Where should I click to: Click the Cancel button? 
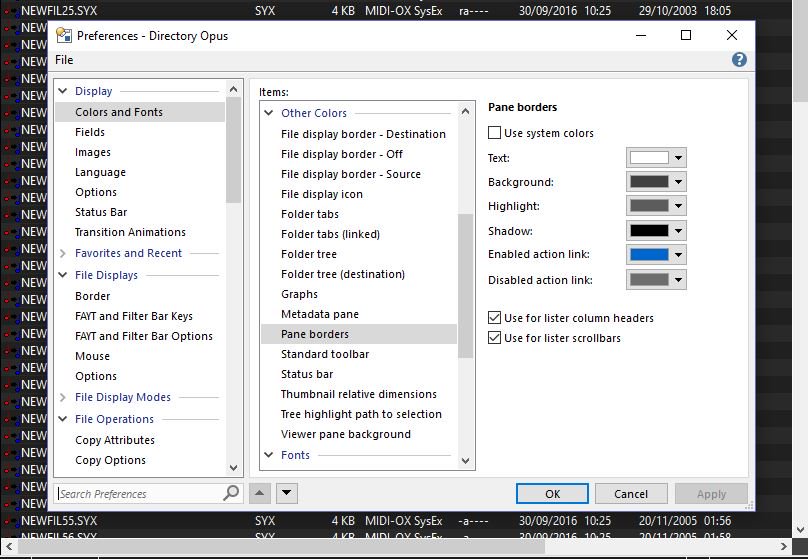point(631,494)
